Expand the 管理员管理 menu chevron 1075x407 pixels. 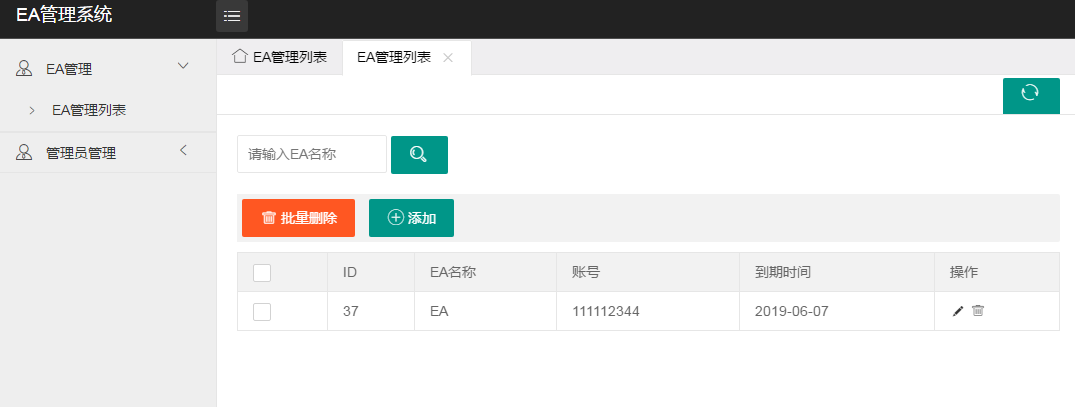point(183,150)
